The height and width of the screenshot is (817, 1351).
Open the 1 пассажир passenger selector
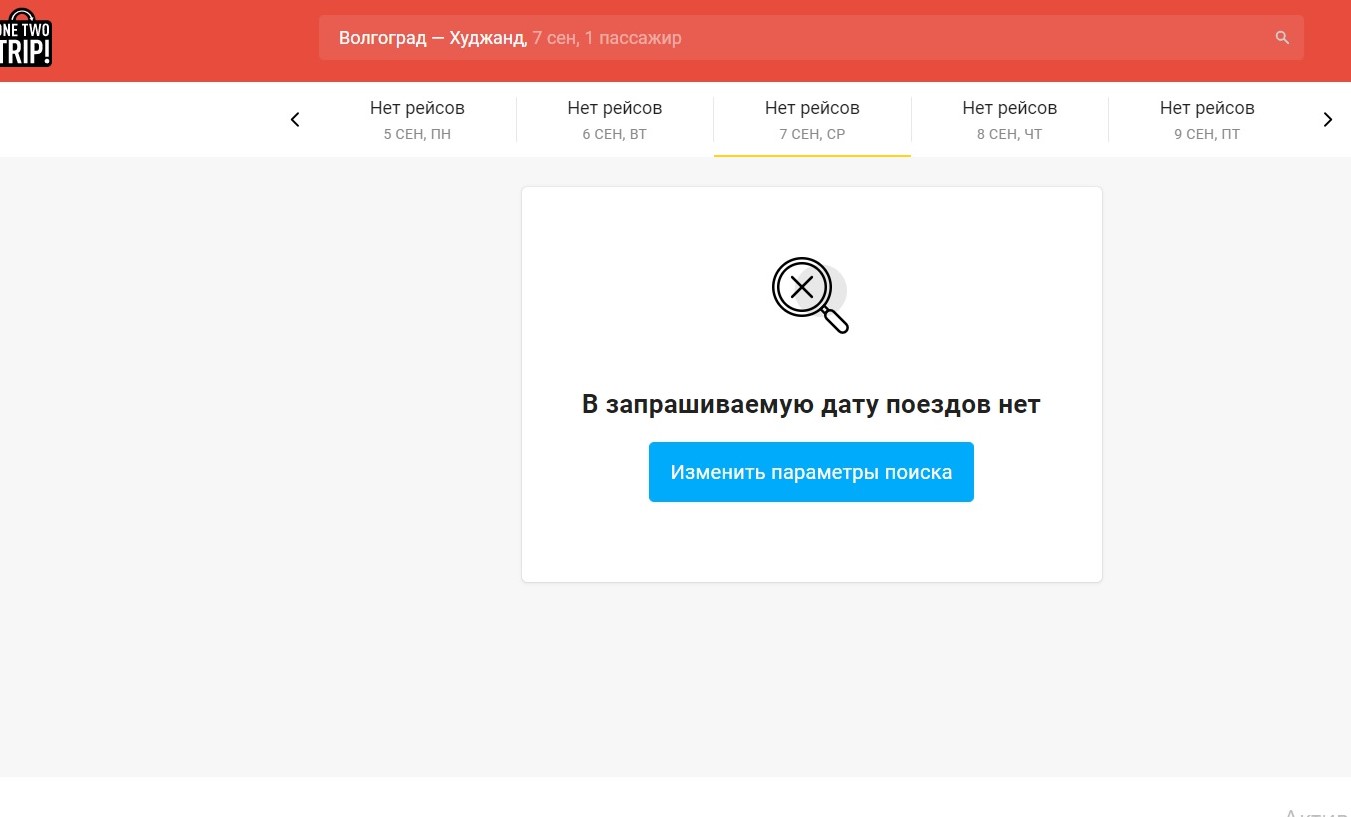pyautogui.click(x=633, y=38)
